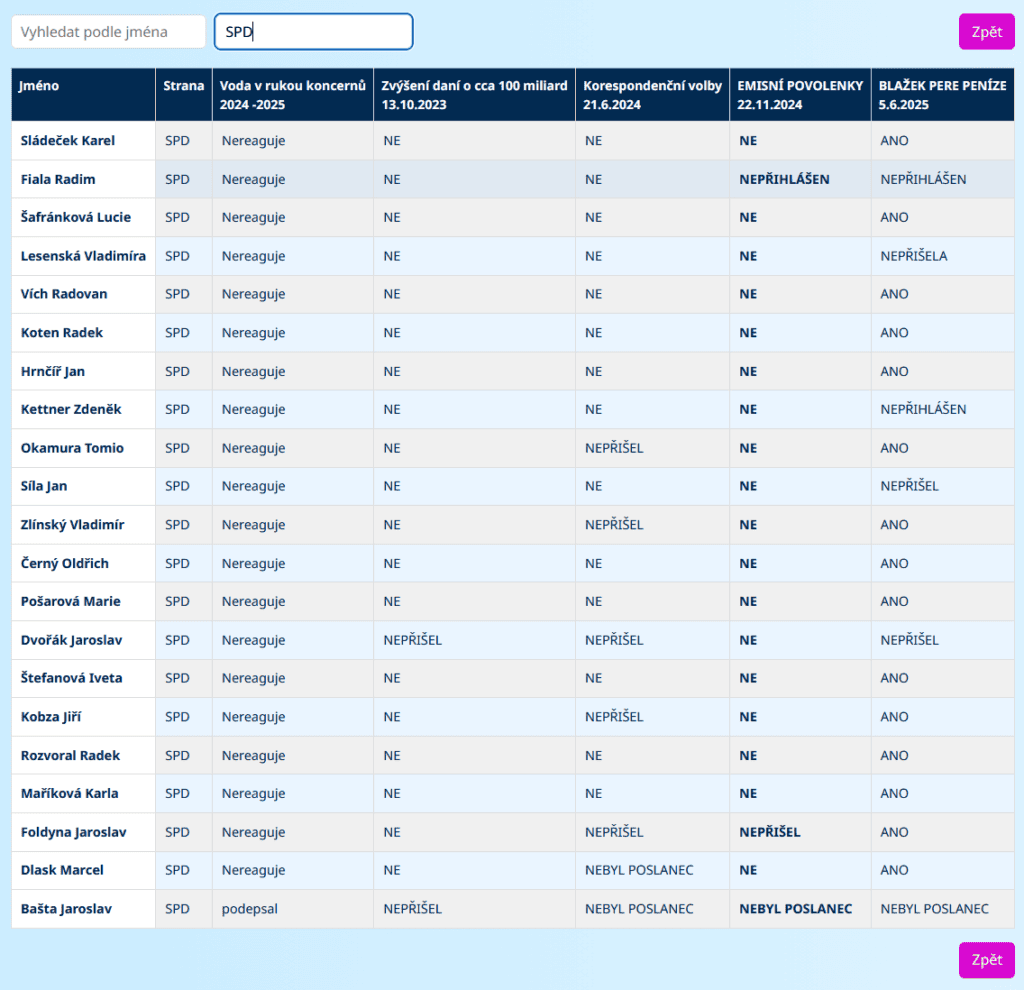Click 'Korespondenční volby' column header
The height and width of the screenshot is (990, 1024).
pyautogui.click(x=652, y=94)
